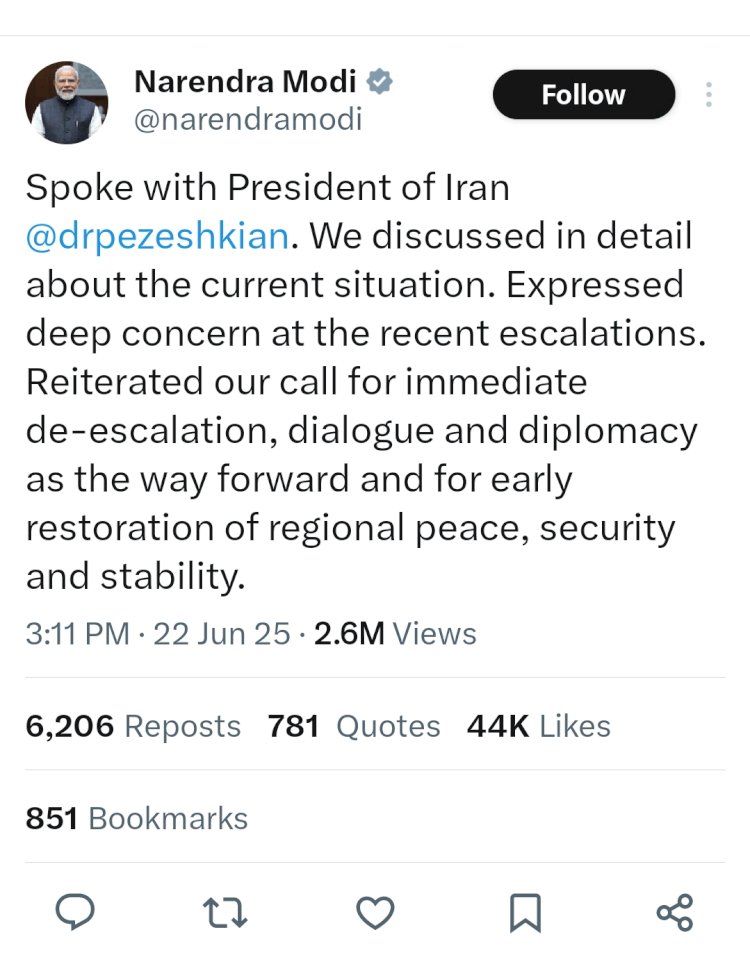
Task: Click the 3:11 PM timestamp
Action: point(77,633)
